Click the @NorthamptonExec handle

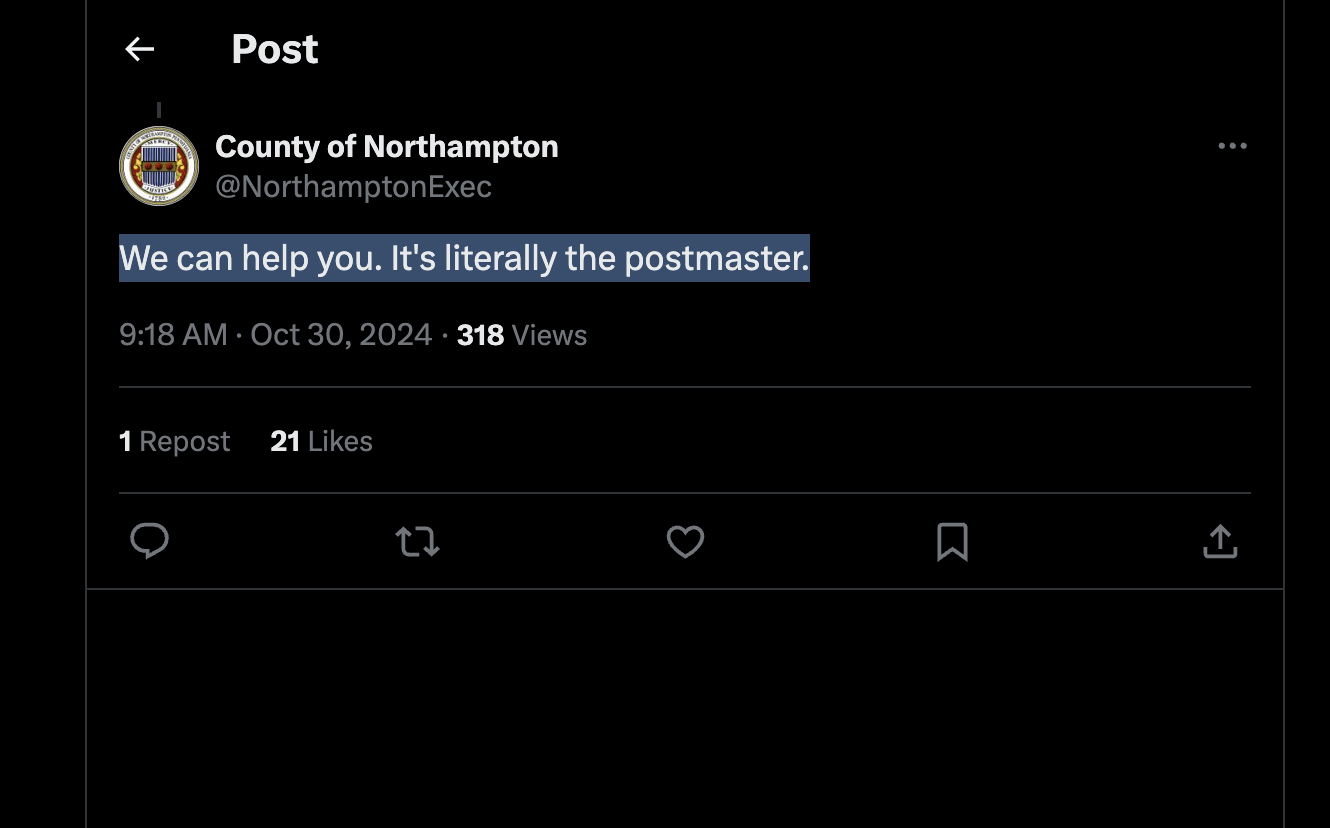pos(353,187)
